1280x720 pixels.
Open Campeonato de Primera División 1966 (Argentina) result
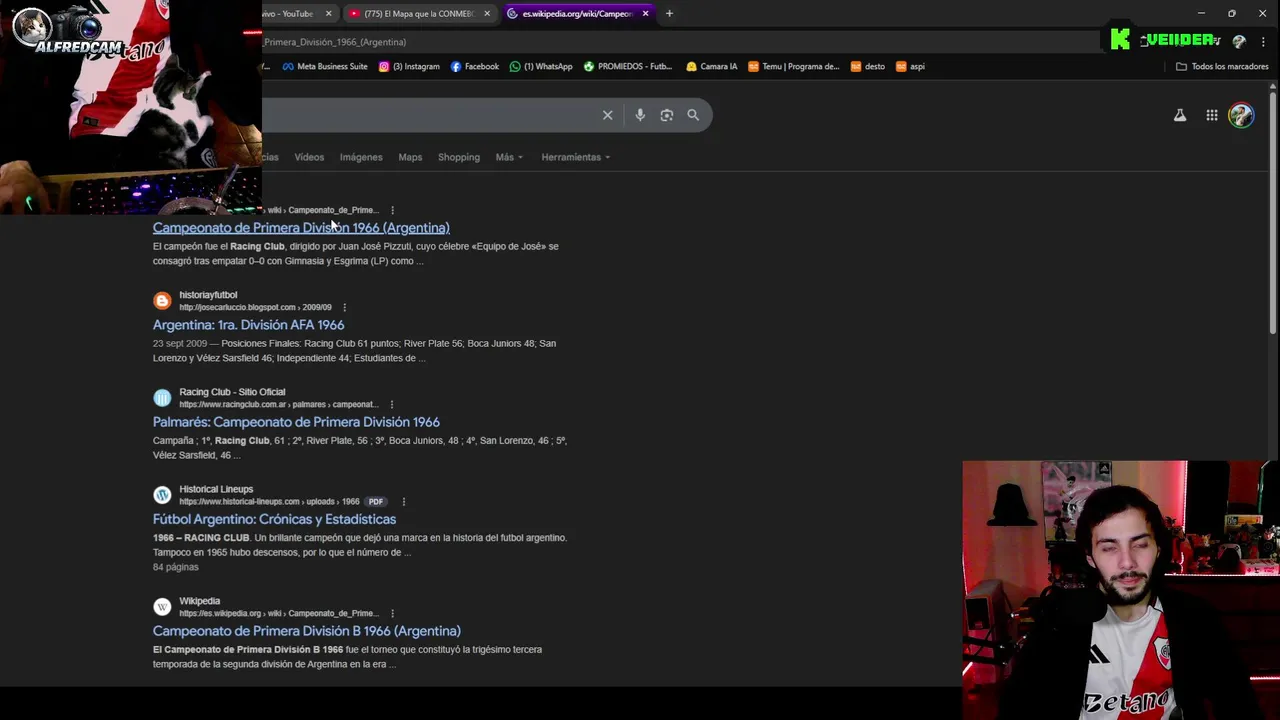tap(301, 228)
